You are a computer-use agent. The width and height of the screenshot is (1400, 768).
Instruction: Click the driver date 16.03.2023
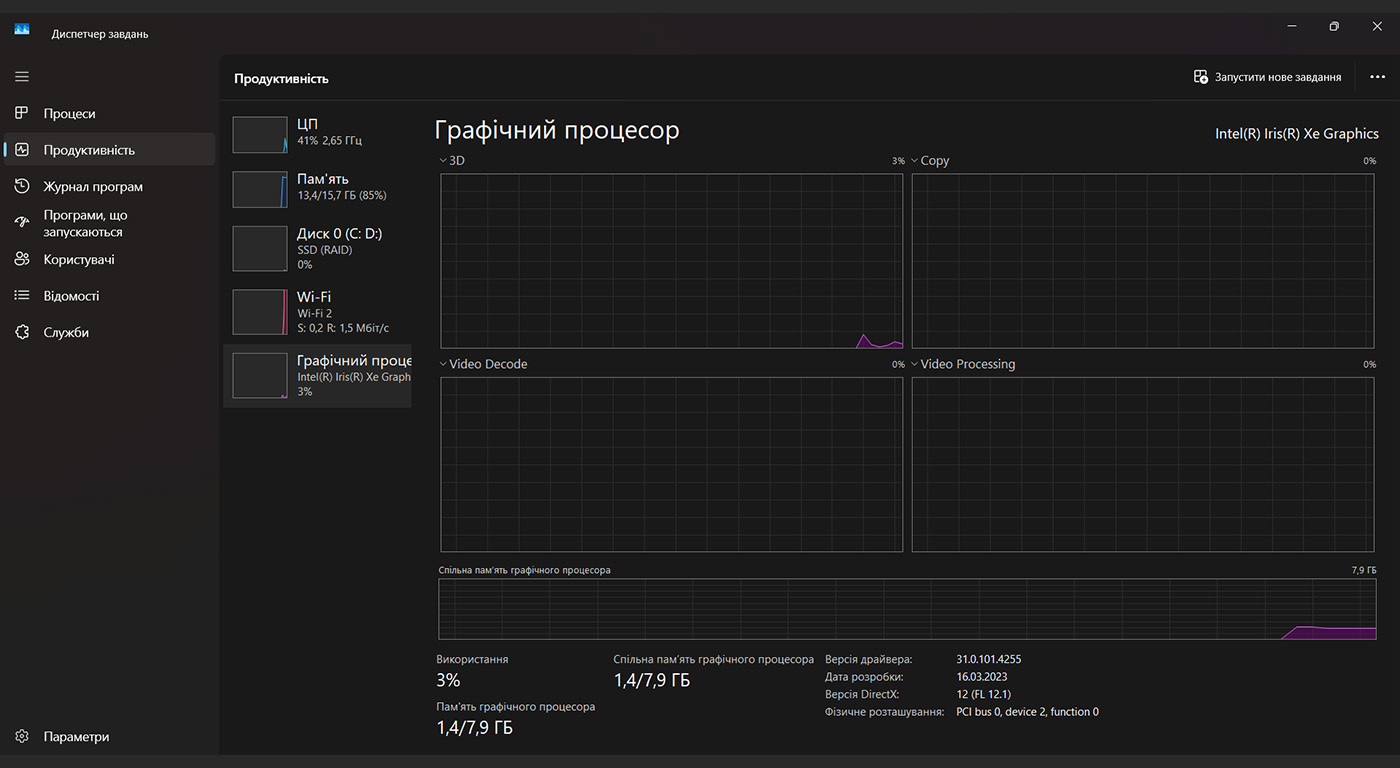click(982, 677)
